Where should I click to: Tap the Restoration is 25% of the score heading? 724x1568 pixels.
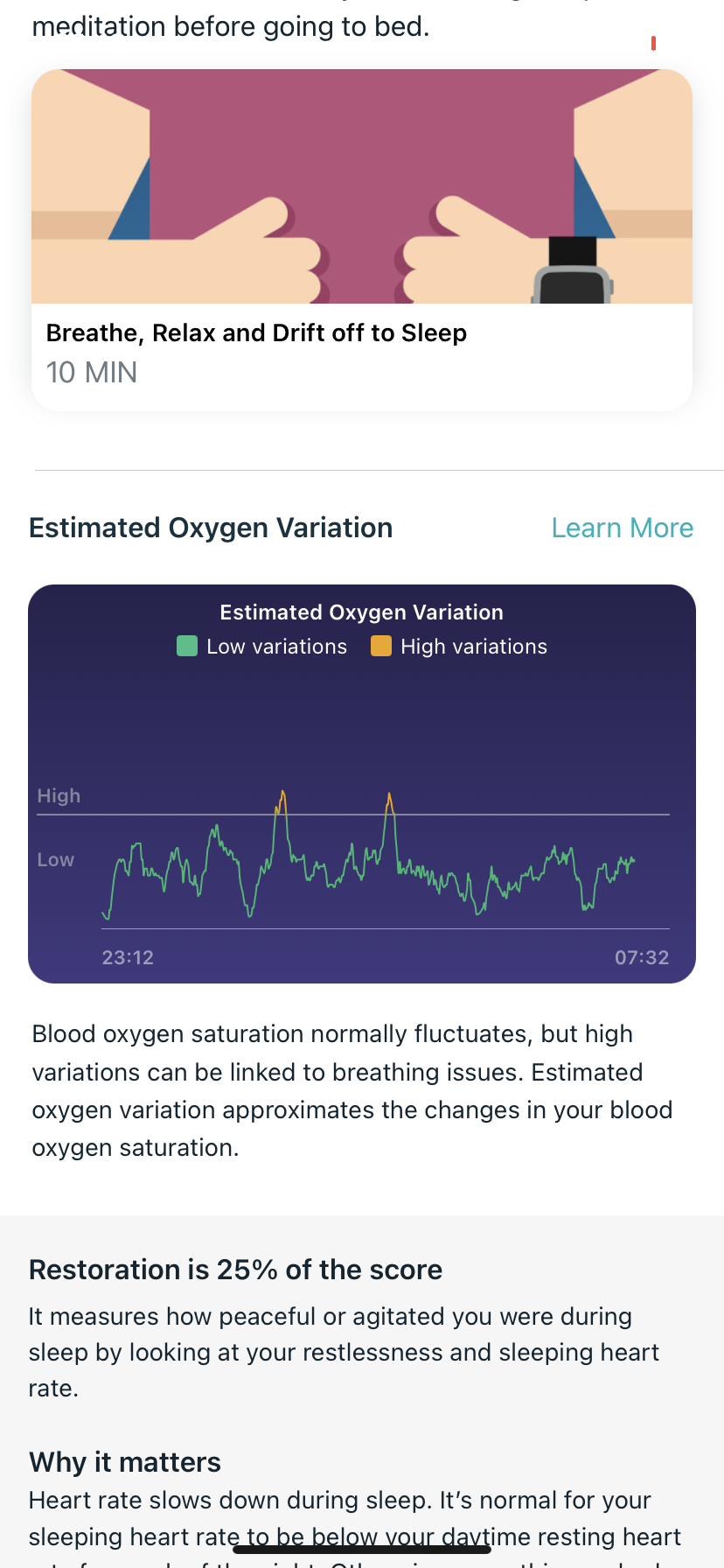[235, 1270]
